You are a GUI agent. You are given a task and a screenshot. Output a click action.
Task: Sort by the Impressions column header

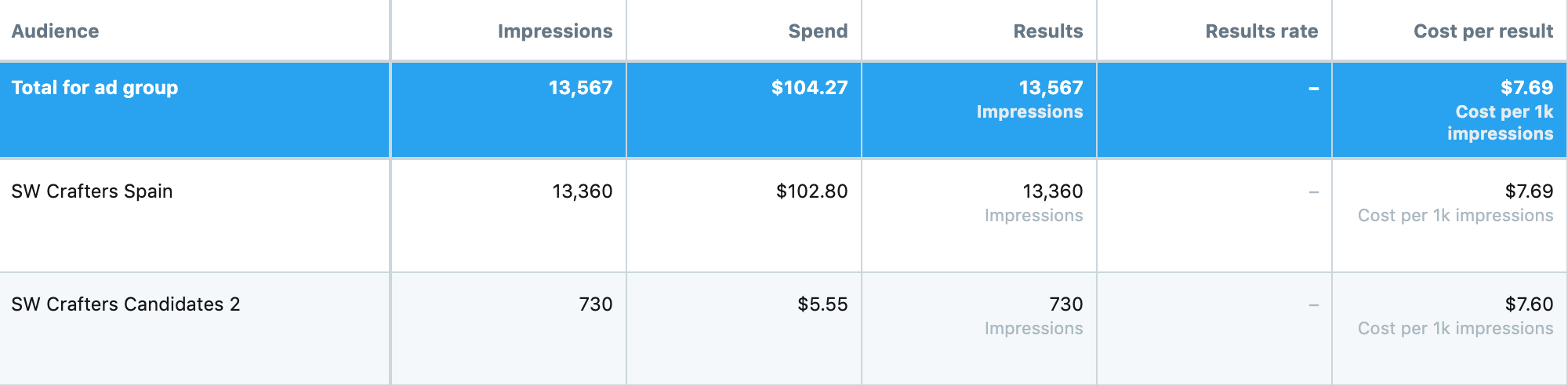pos(555,31)
